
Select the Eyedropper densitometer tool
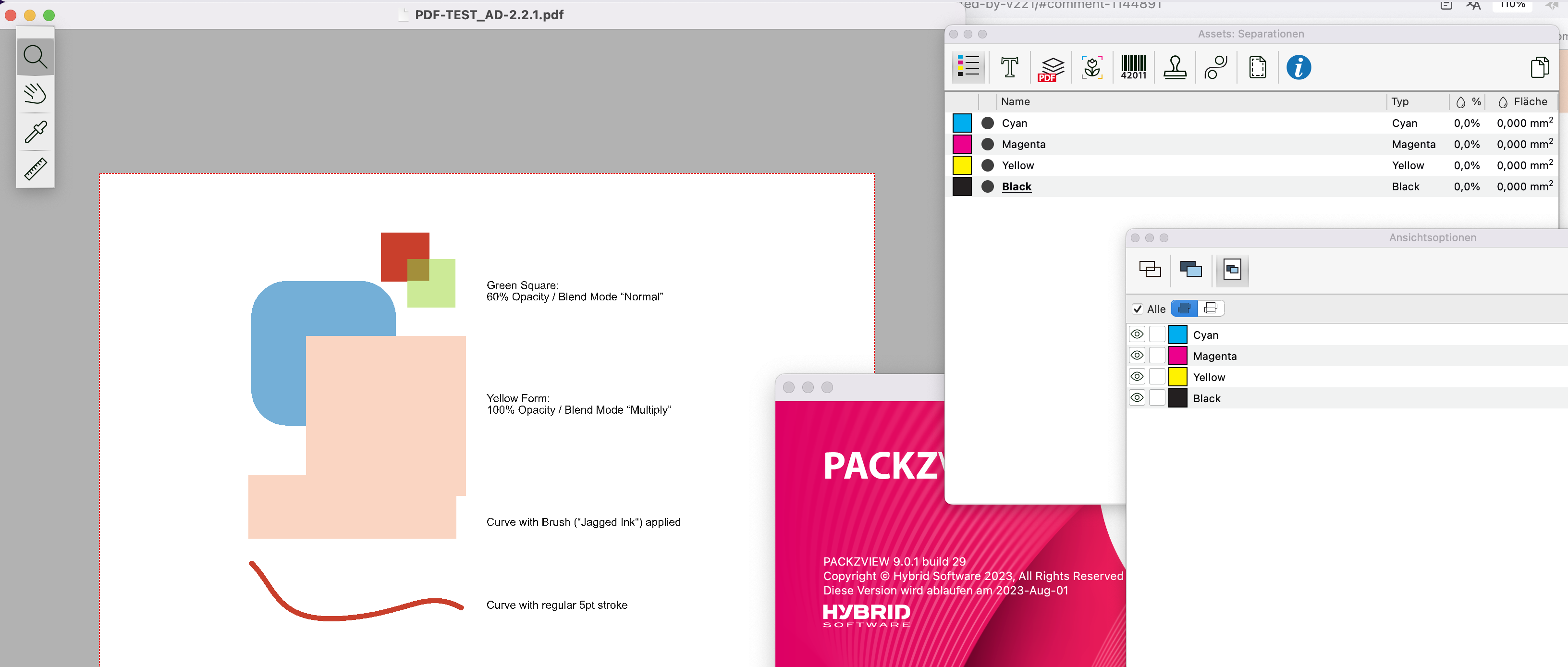click(35, 132)
